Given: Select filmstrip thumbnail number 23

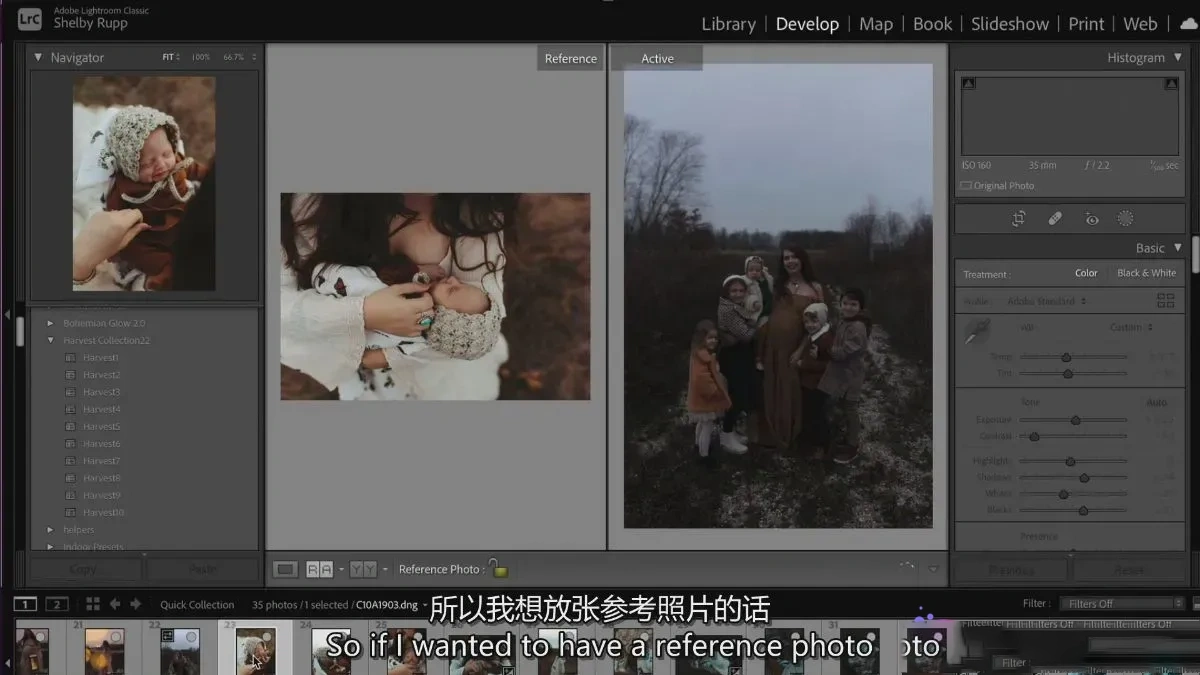Looking at the screenshot, I should point(255,650).
